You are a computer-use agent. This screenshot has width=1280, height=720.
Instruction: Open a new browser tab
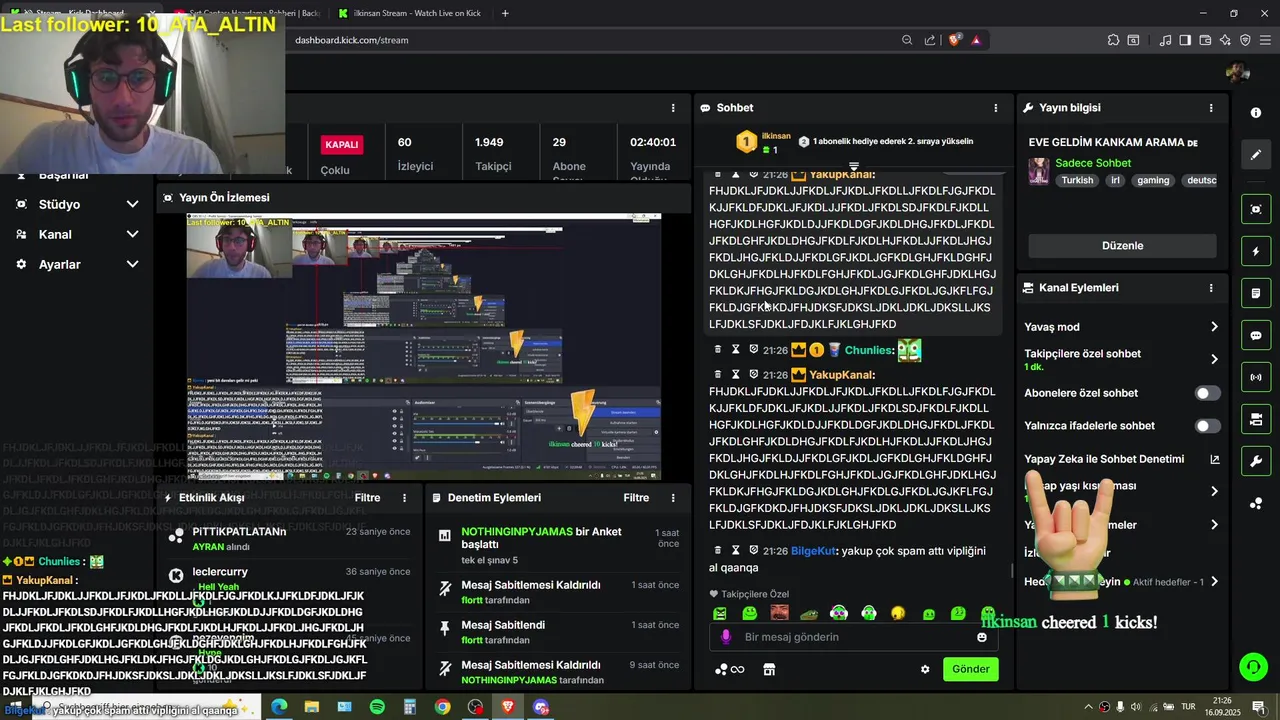pyautogui.click(x=505, y=13)
